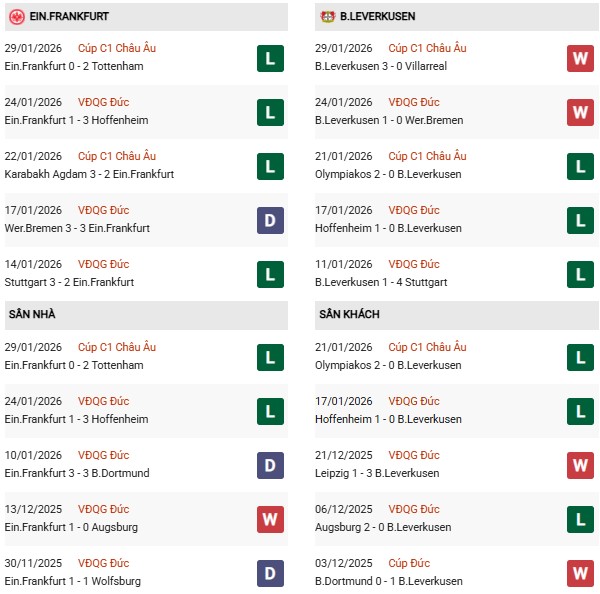The width and height of the screenshot is (600, 594).
Task: Click D badge for Wer.Bremen 3-3 Ein.Frankfurt
Action: click(269, 220)
